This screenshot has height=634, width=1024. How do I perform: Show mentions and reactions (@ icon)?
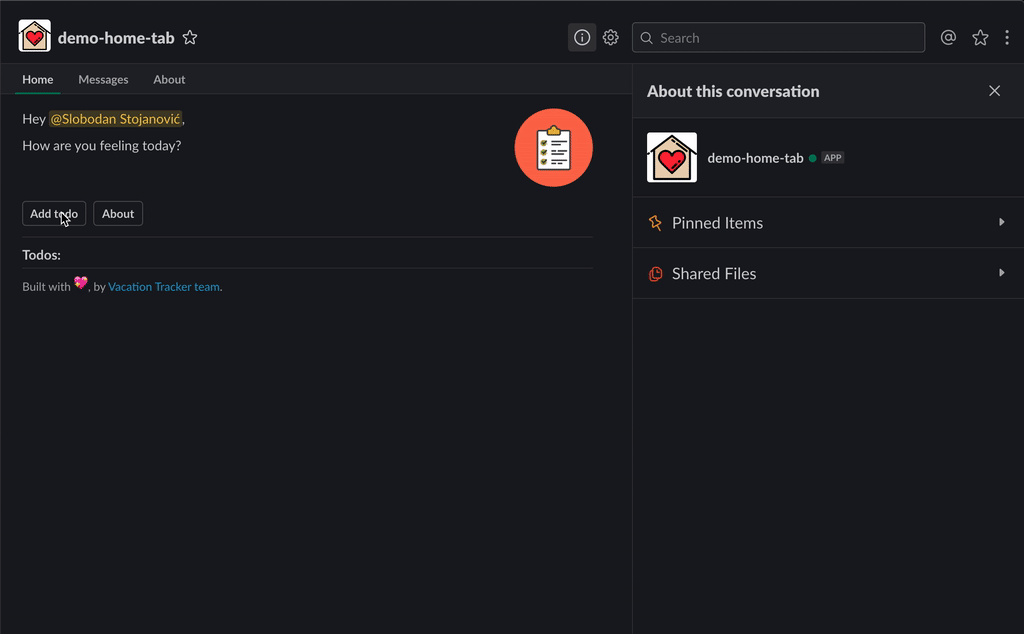(x=948, y=38)
